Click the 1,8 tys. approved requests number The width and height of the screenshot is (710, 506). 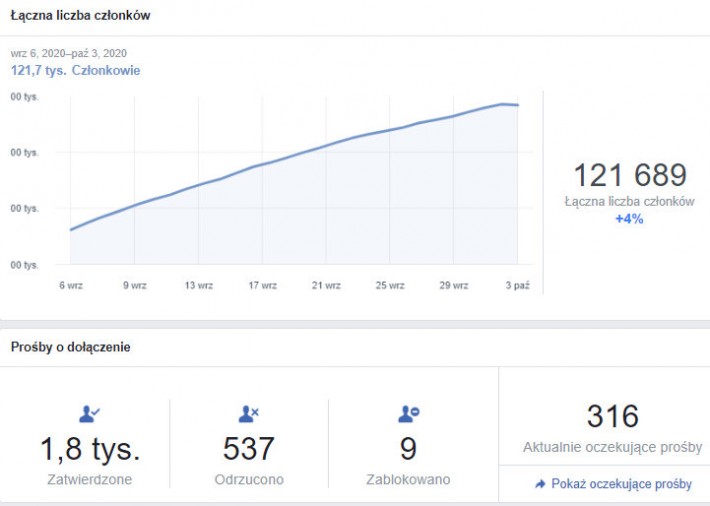coord(90,449)
